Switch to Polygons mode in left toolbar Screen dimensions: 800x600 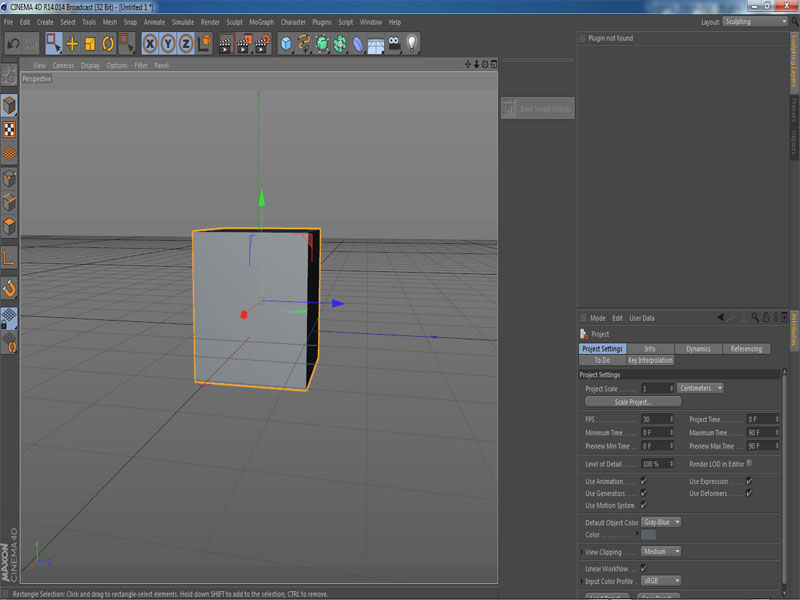[9, 226]
